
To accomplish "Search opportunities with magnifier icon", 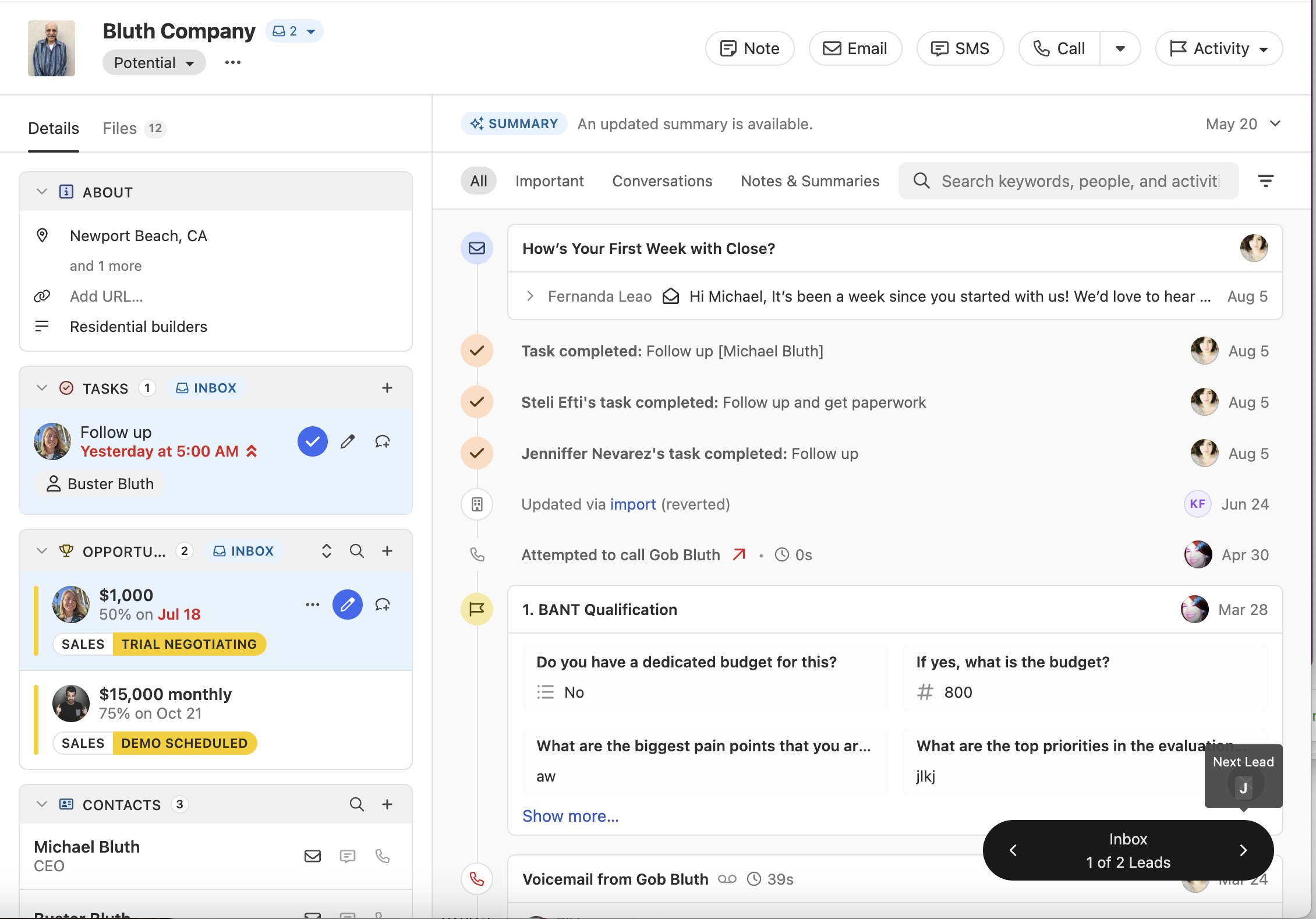I will click(x=357, y=551).
